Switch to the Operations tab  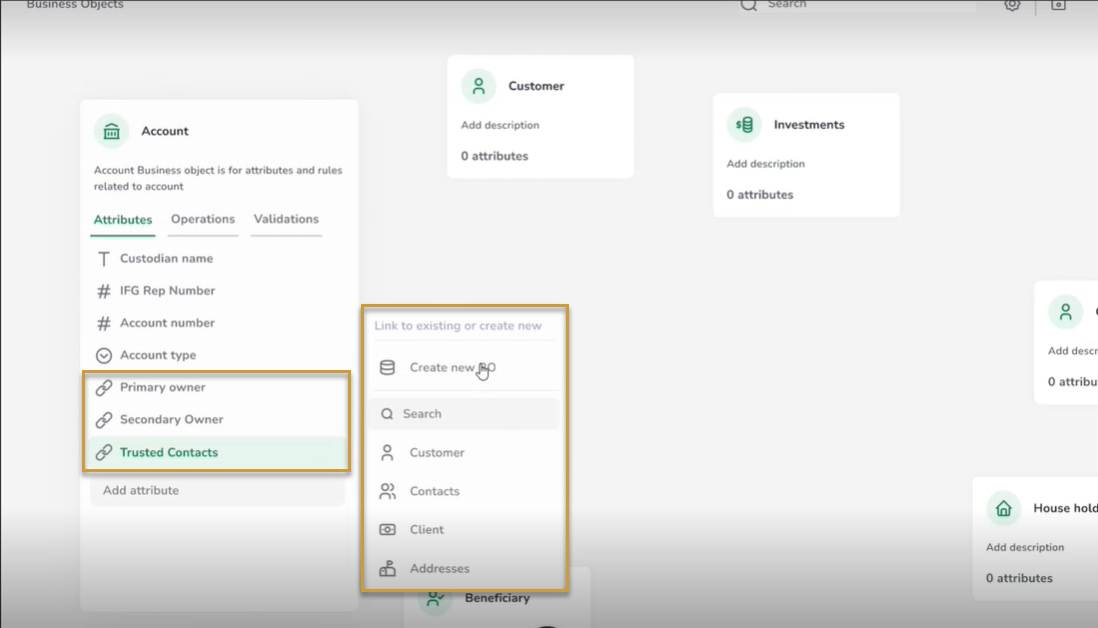[202, 219]
